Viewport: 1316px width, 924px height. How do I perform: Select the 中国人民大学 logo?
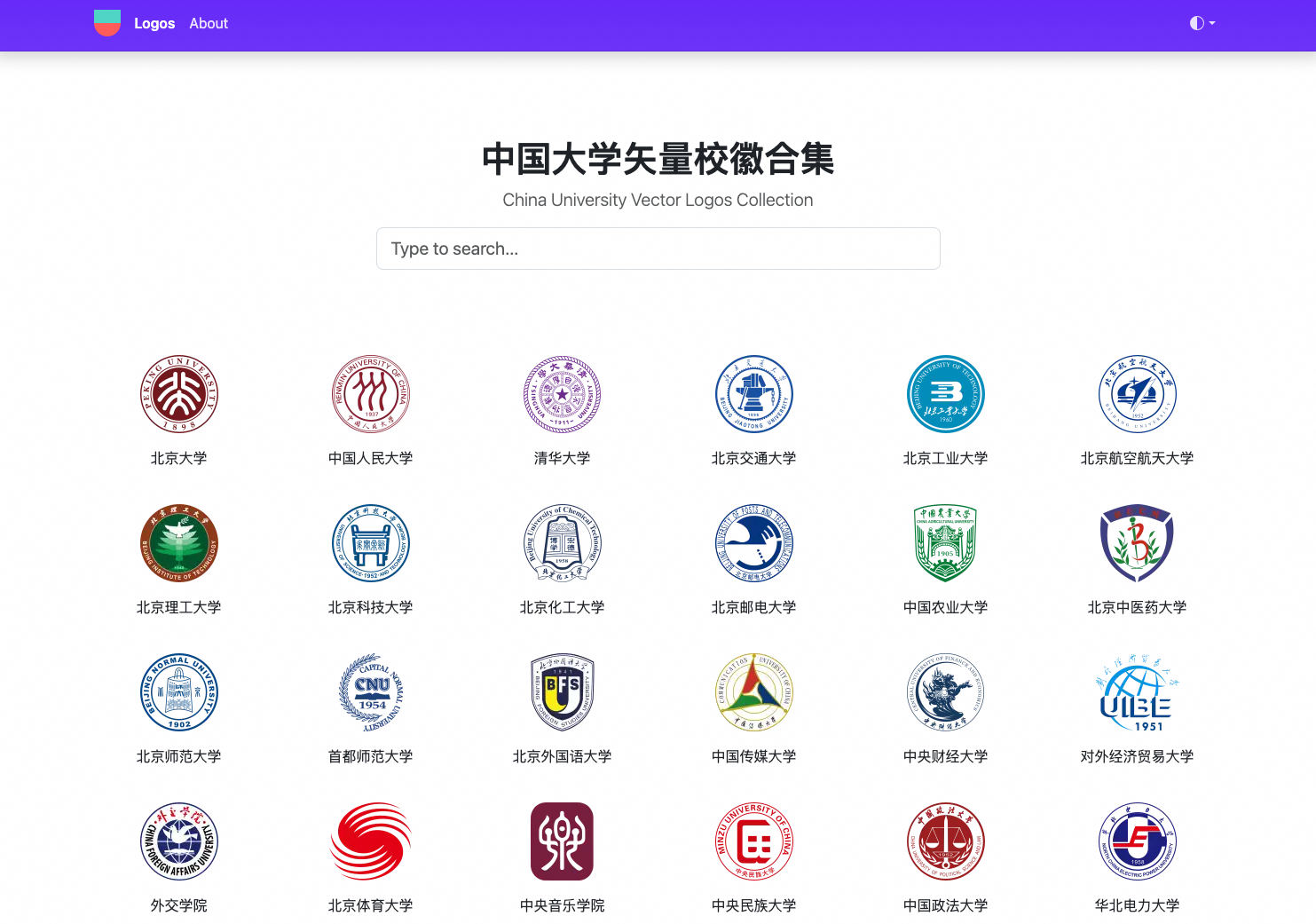click(371, 394)
